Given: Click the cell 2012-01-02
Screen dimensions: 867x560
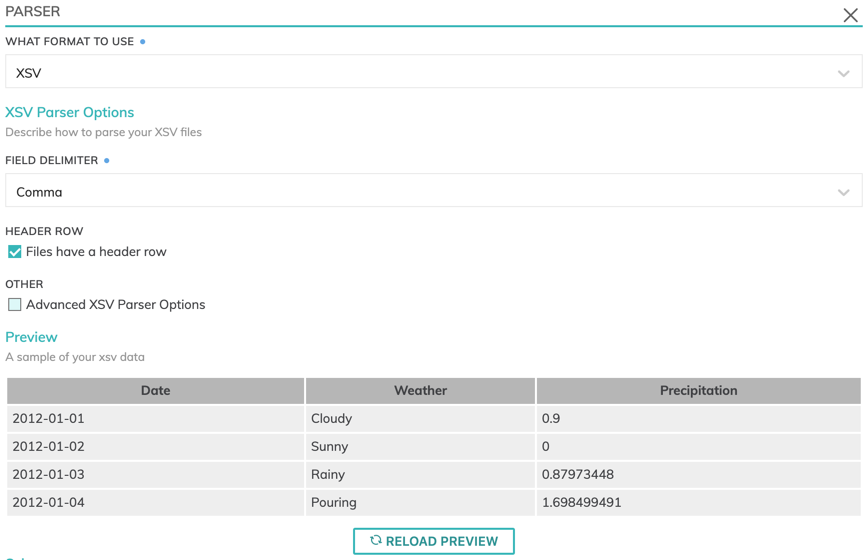Looking at the screenshot, I should coord(155,447).
